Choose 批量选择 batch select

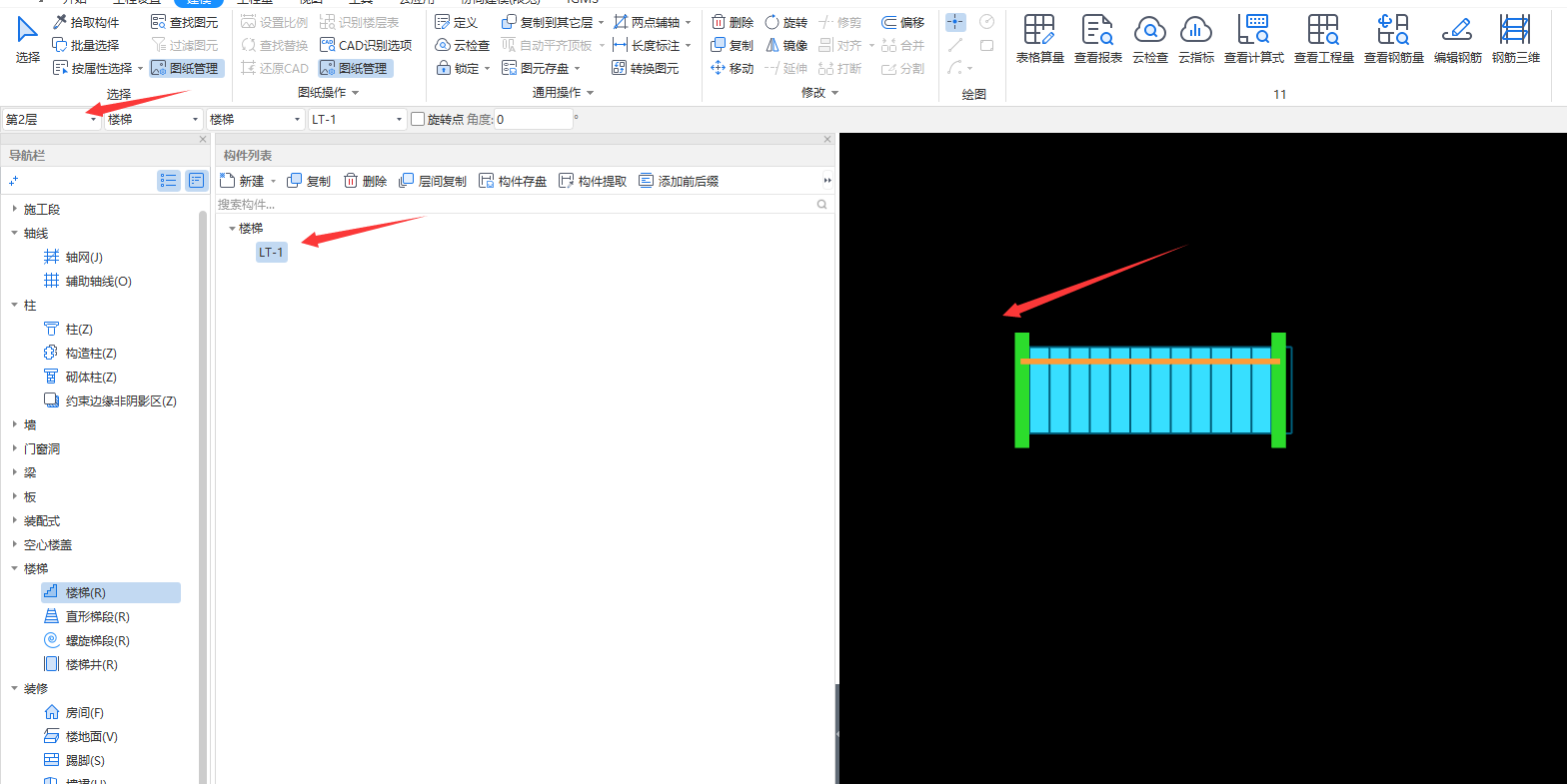point(86,45)
